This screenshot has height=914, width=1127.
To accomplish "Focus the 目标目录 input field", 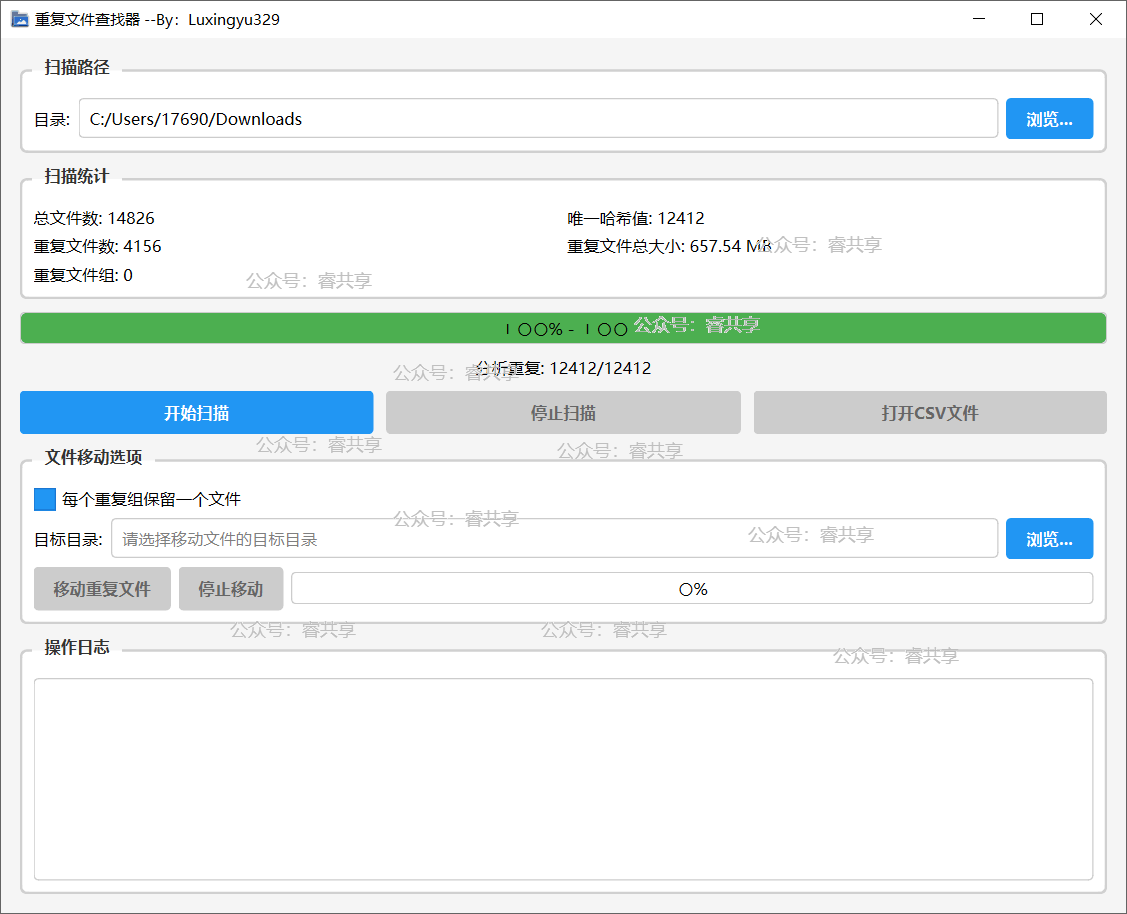I will pyautogui.click(x=554, y=539).
